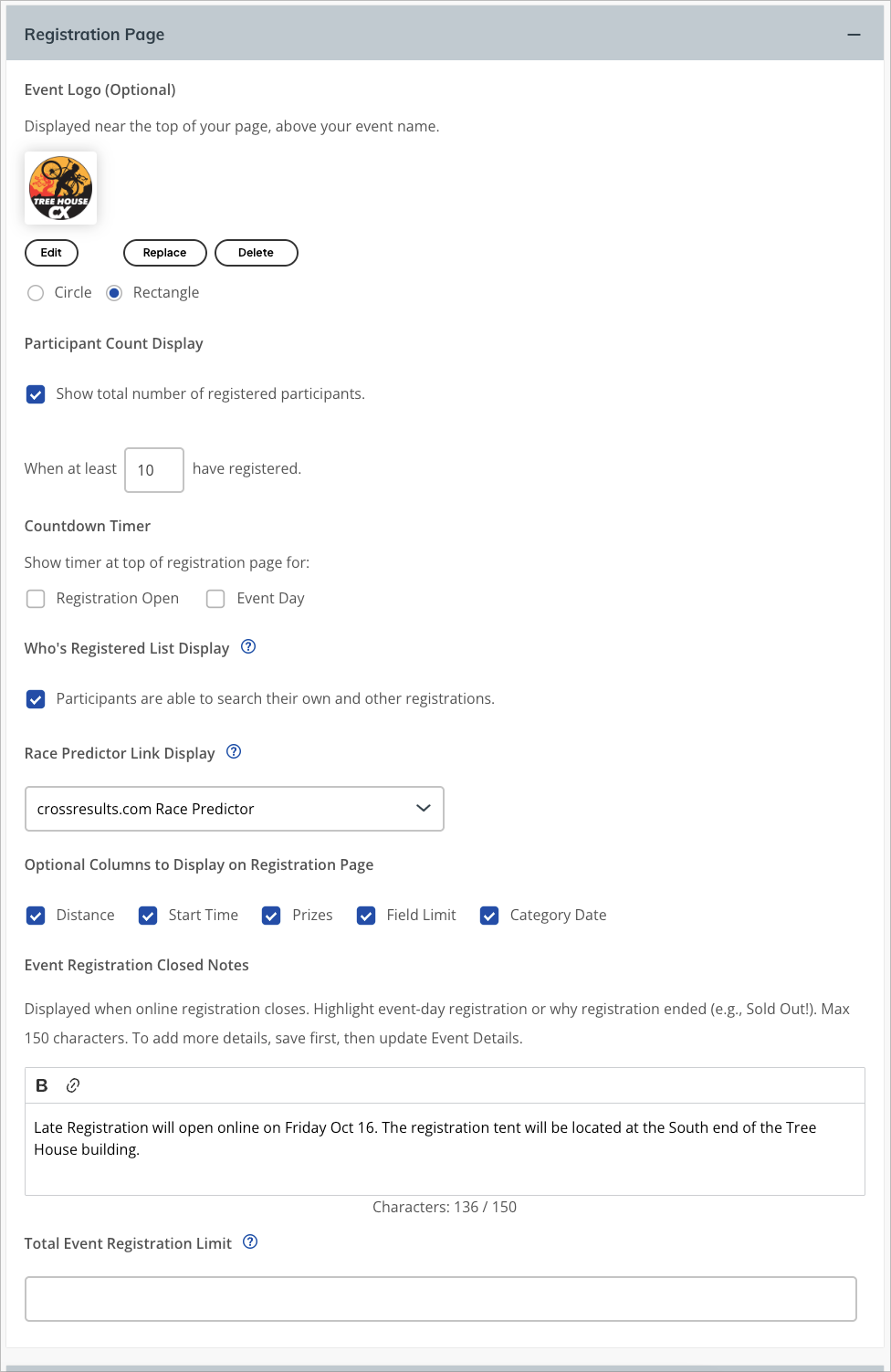
Task: Click the Characters: 136 / 150 counter
Action: coord(445,1207)
